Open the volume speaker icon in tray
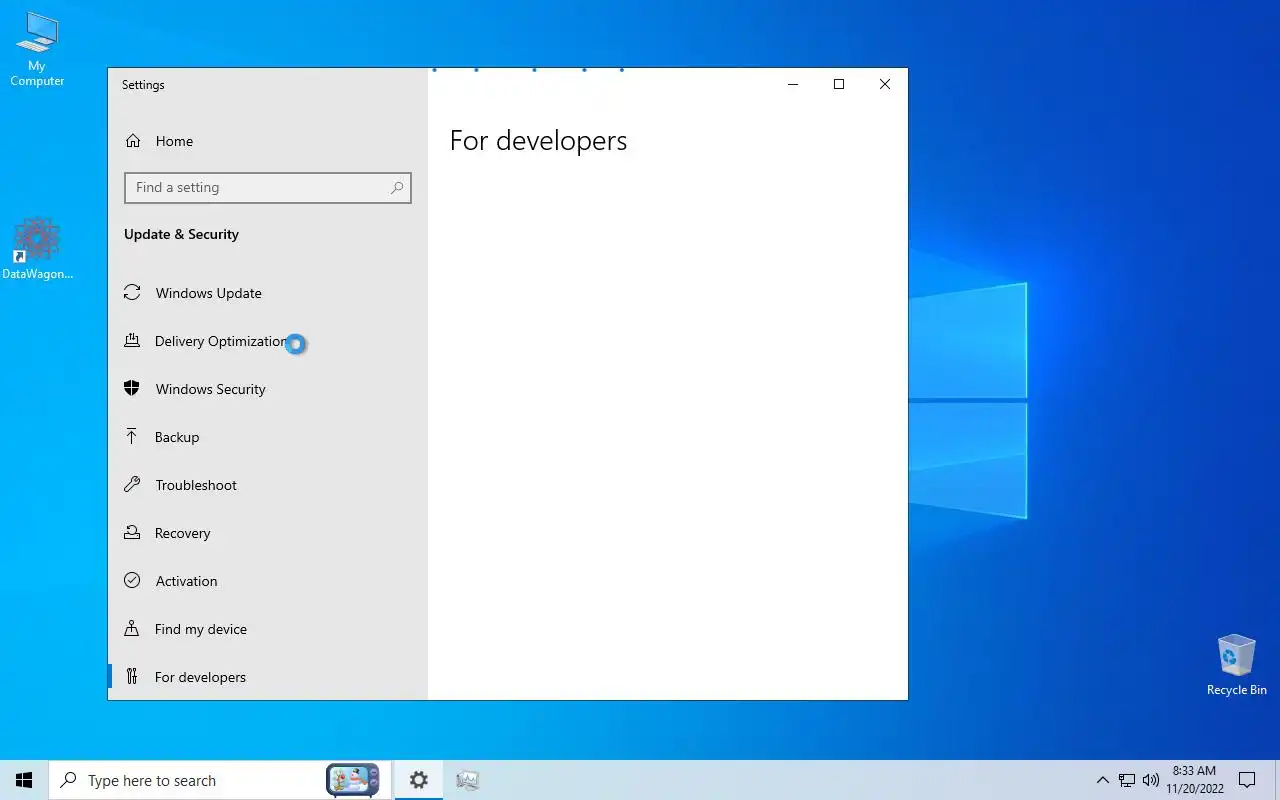The width and height of the screenshot is (1280, 800). click(1151, 780)
